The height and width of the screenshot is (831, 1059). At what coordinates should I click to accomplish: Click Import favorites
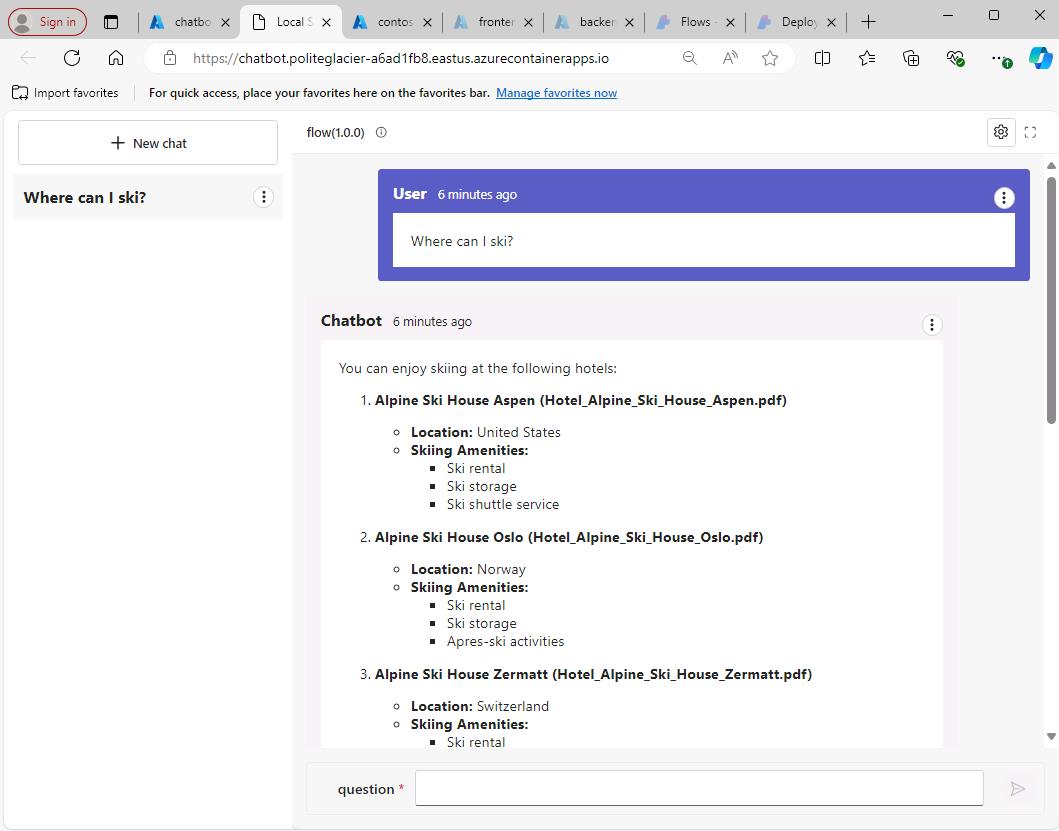click(x=66, y=93)
